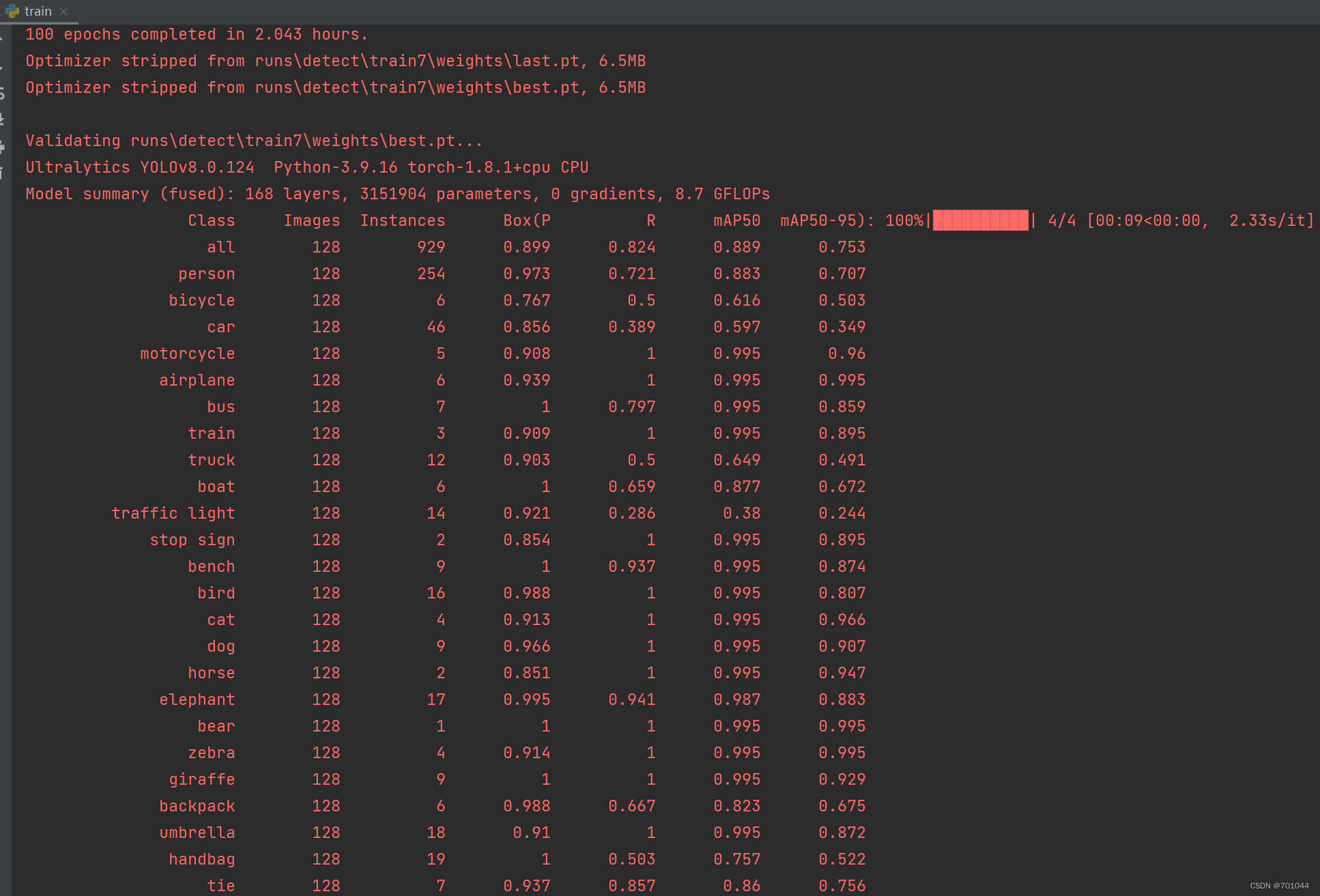Click the 'Images' column header
Image resolution: width=1320 pixels, height=896 pixels.
pos(312,220)
